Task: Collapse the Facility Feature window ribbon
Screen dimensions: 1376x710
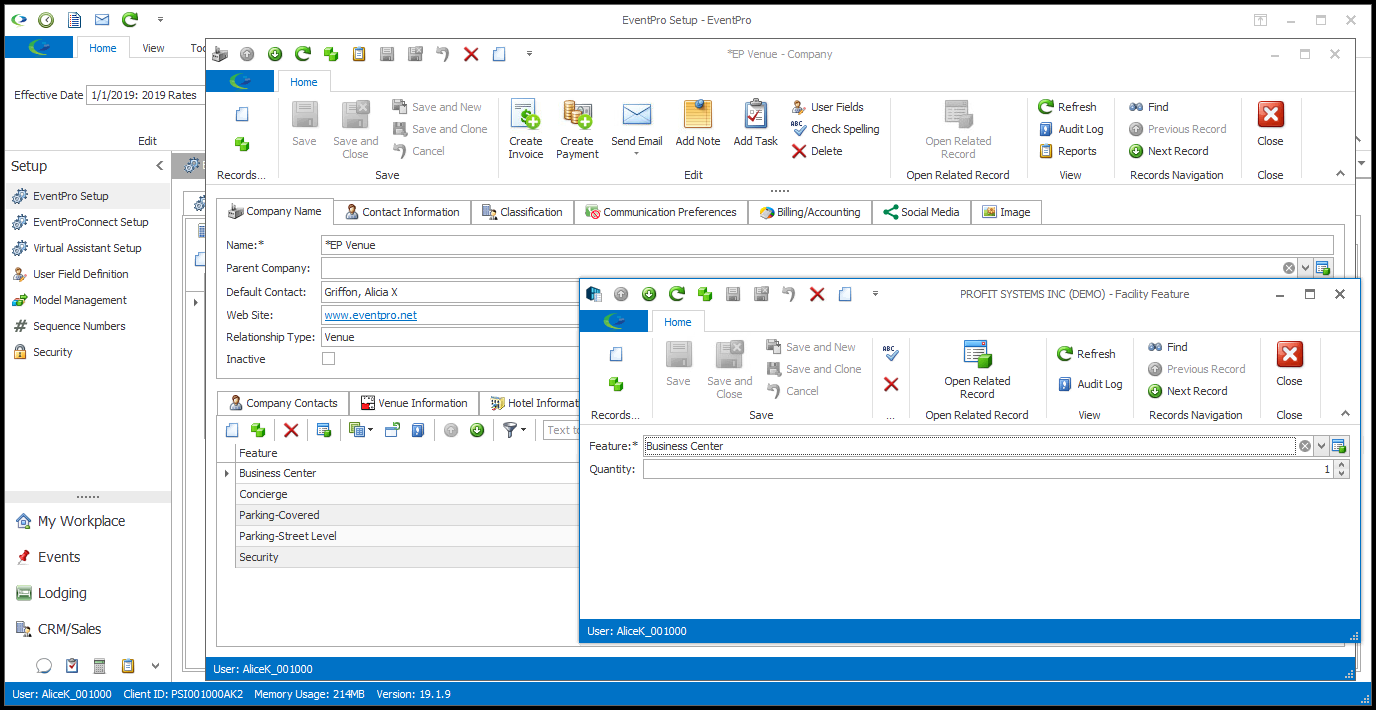Action: pos(1345,413)
